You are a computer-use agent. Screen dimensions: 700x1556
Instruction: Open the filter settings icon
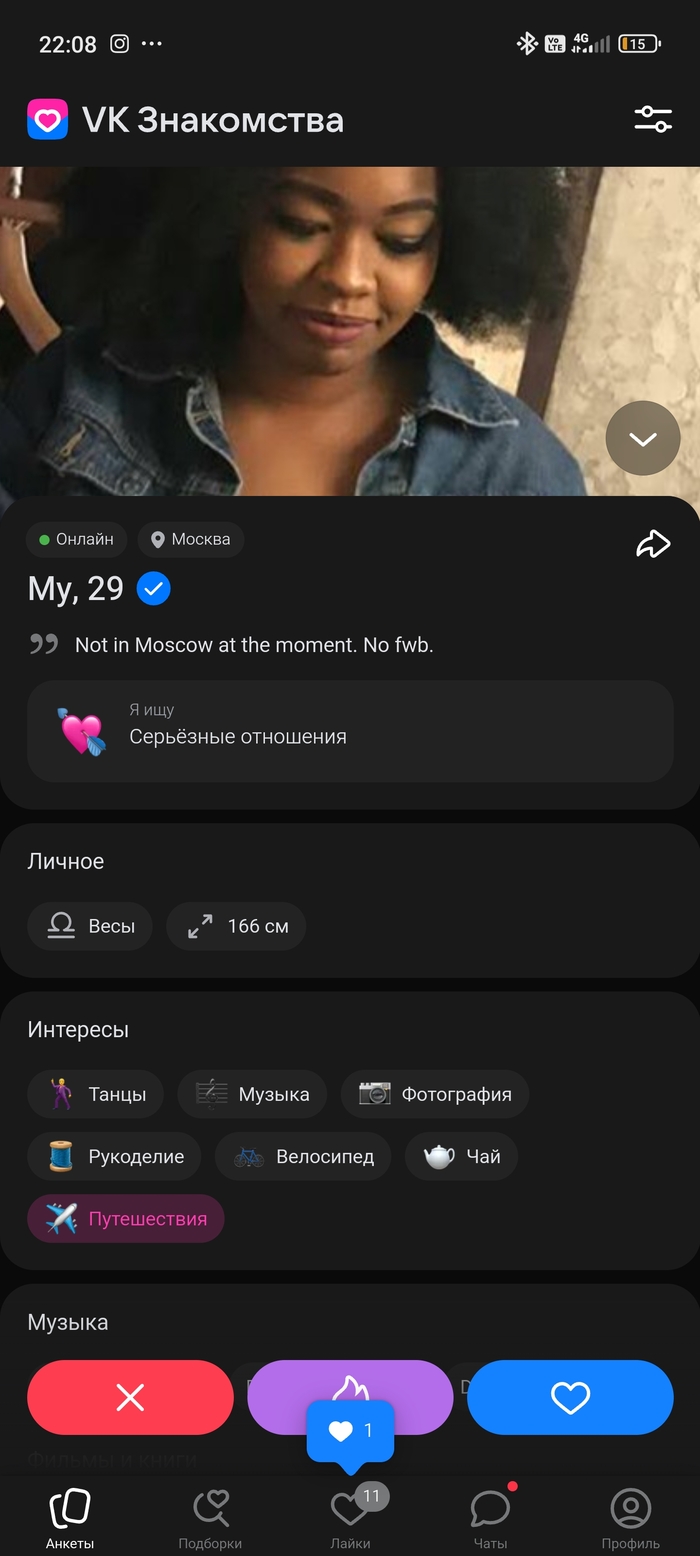[x=652, y=120]
